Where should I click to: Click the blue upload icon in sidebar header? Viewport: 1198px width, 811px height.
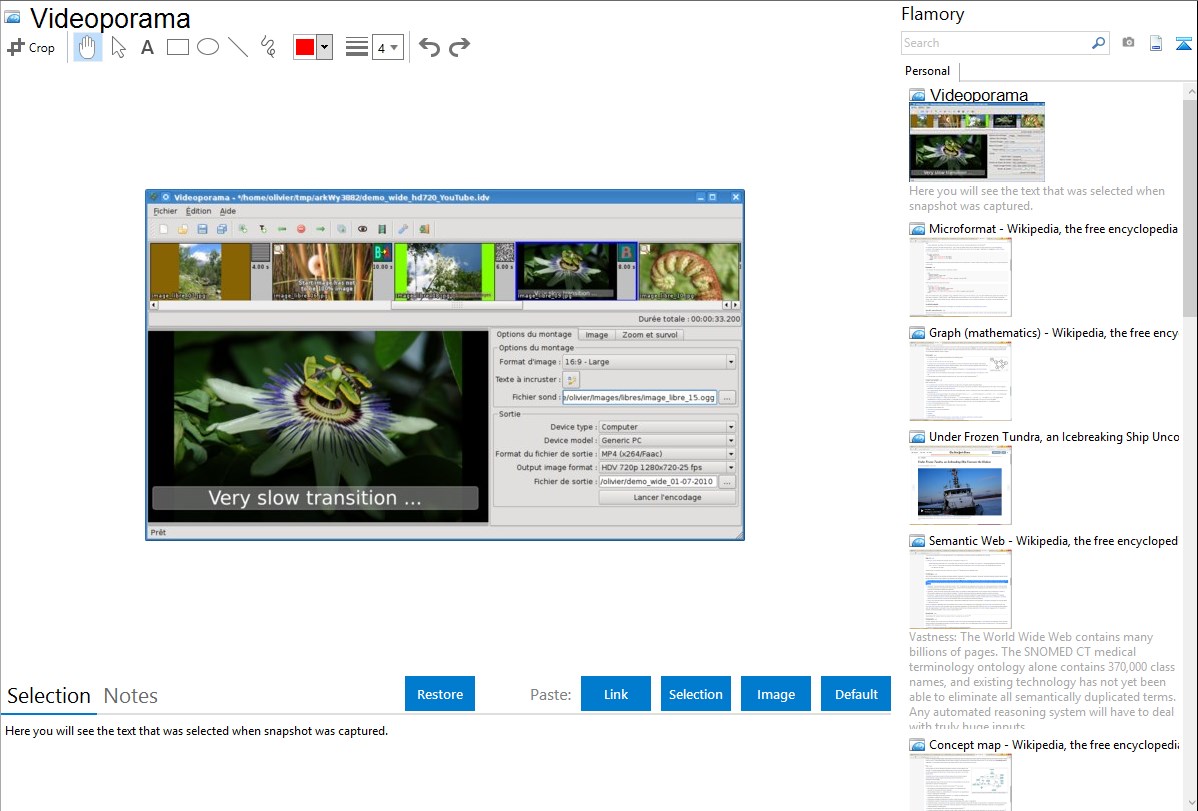click(x=1183, y=43)
